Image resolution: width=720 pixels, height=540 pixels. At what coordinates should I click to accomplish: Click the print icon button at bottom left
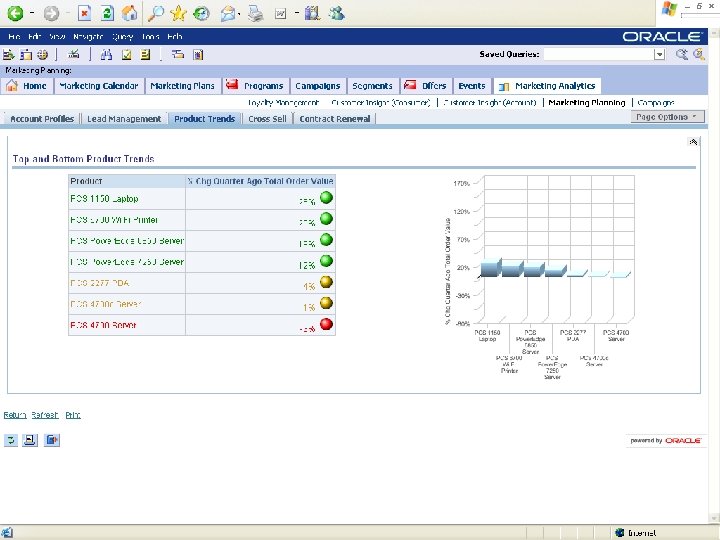point(30,440)
